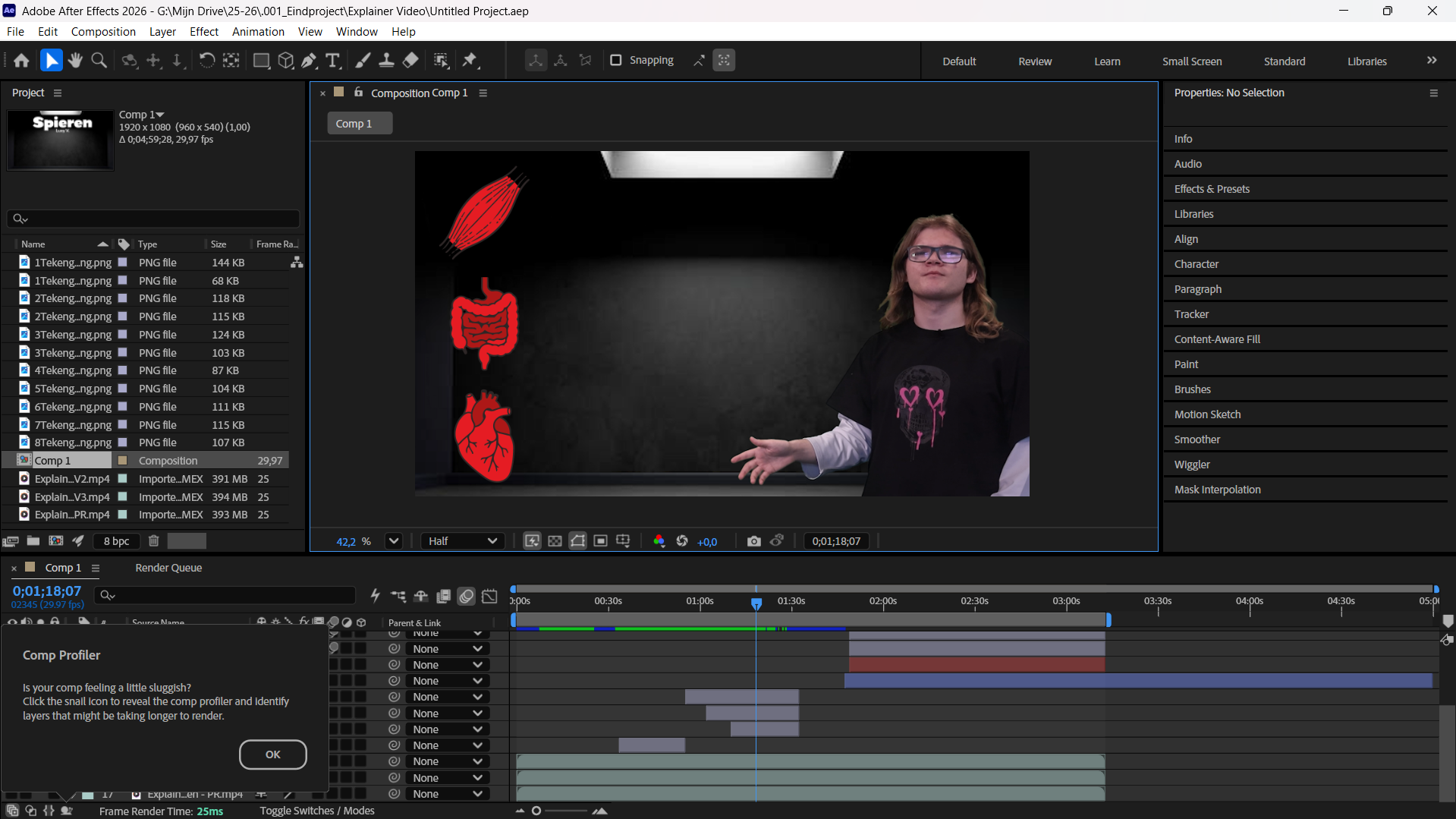Select the Pan Behind anchor point tool
The image size is (1456, 819).
coord(231,61)
